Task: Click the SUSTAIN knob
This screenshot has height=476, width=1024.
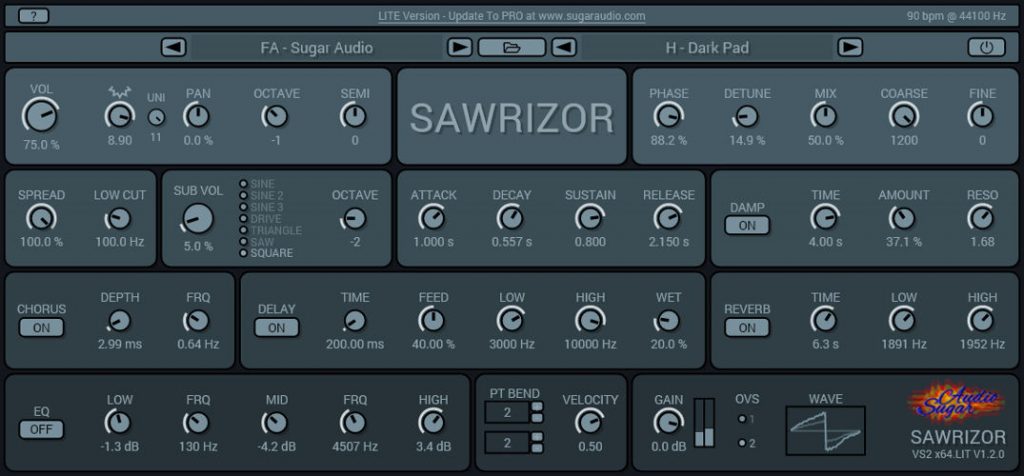Action: click(590, 218)
